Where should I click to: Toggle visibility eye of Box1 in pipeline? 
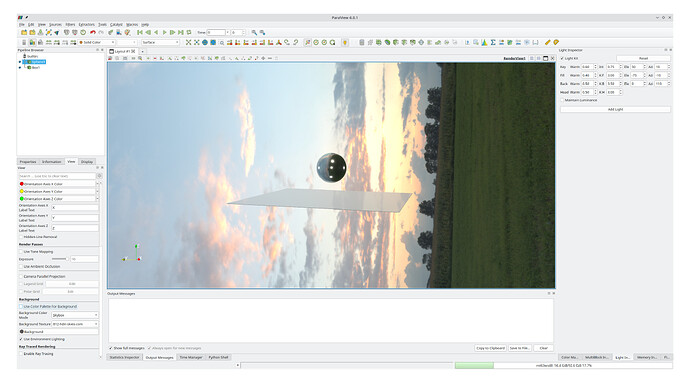tap(20, 68)
